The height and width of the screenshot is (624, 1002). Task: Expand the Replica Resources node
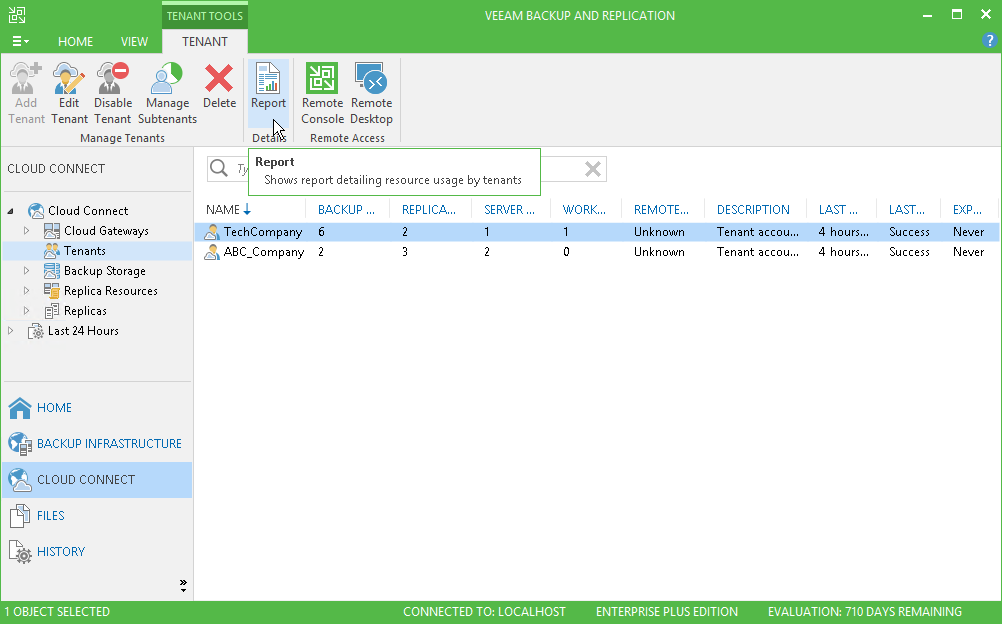[26, 291]
